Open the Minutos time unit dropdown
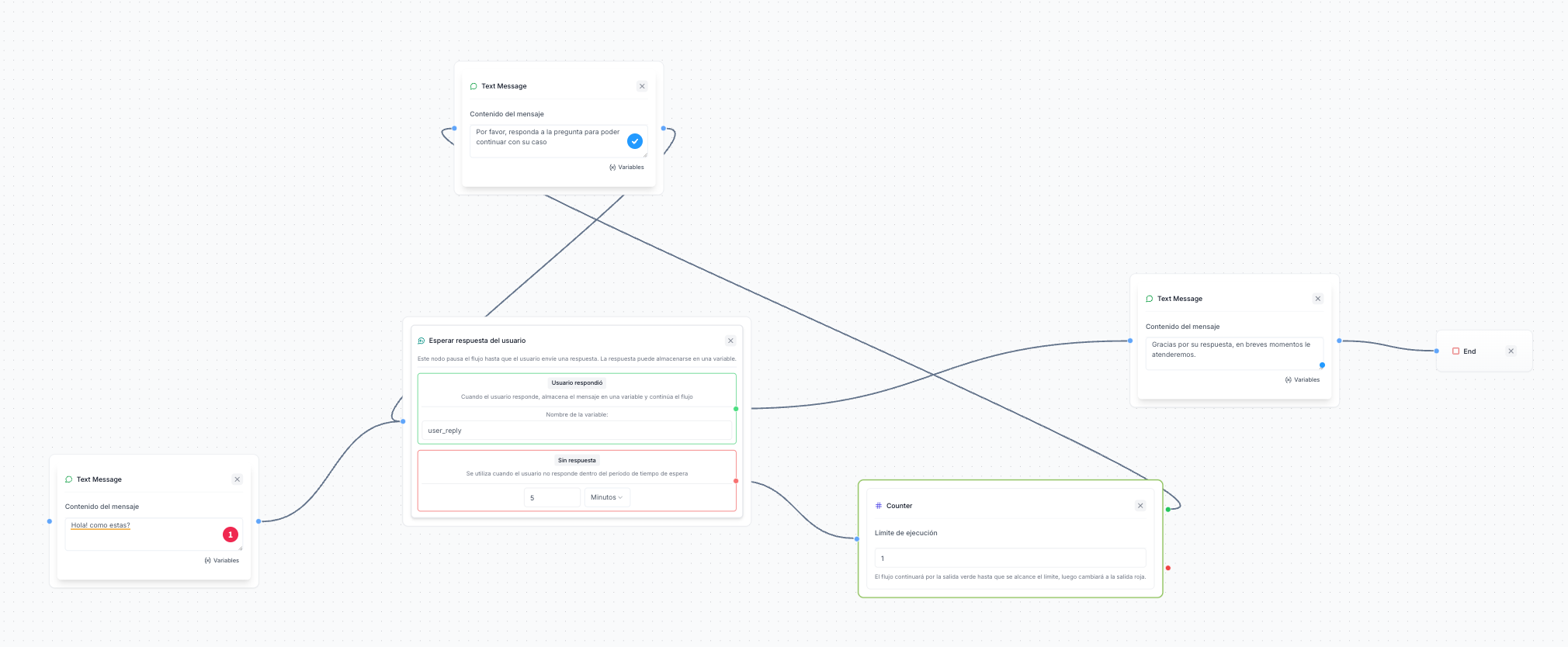This screenshot has height=647, width=1568. [607, 497]
